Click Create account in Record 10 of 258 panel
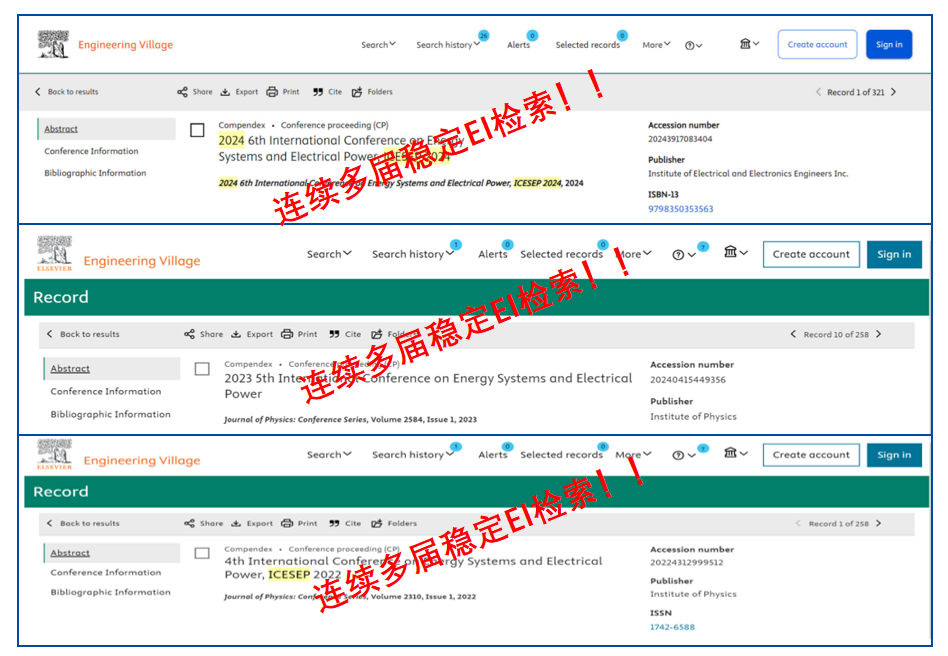This screenshot has height=656, width=948. [x=811, y=255]
